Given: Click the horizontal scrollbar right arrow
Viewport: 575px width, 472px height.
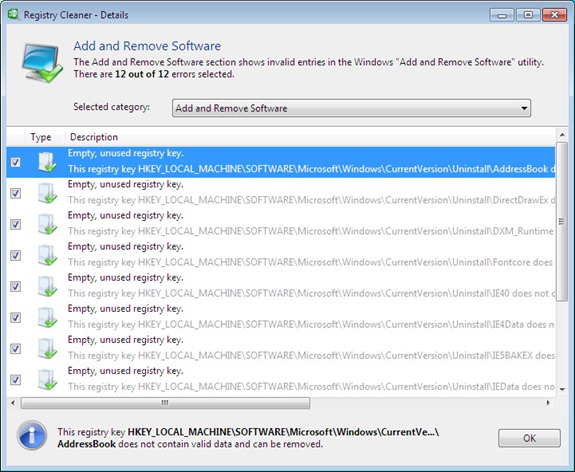Looking at the screenshot, I should (548, 403).
